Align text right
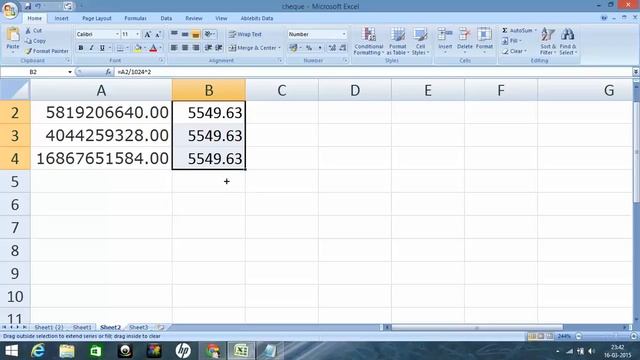The image size is (640, 360). point(196,48)
